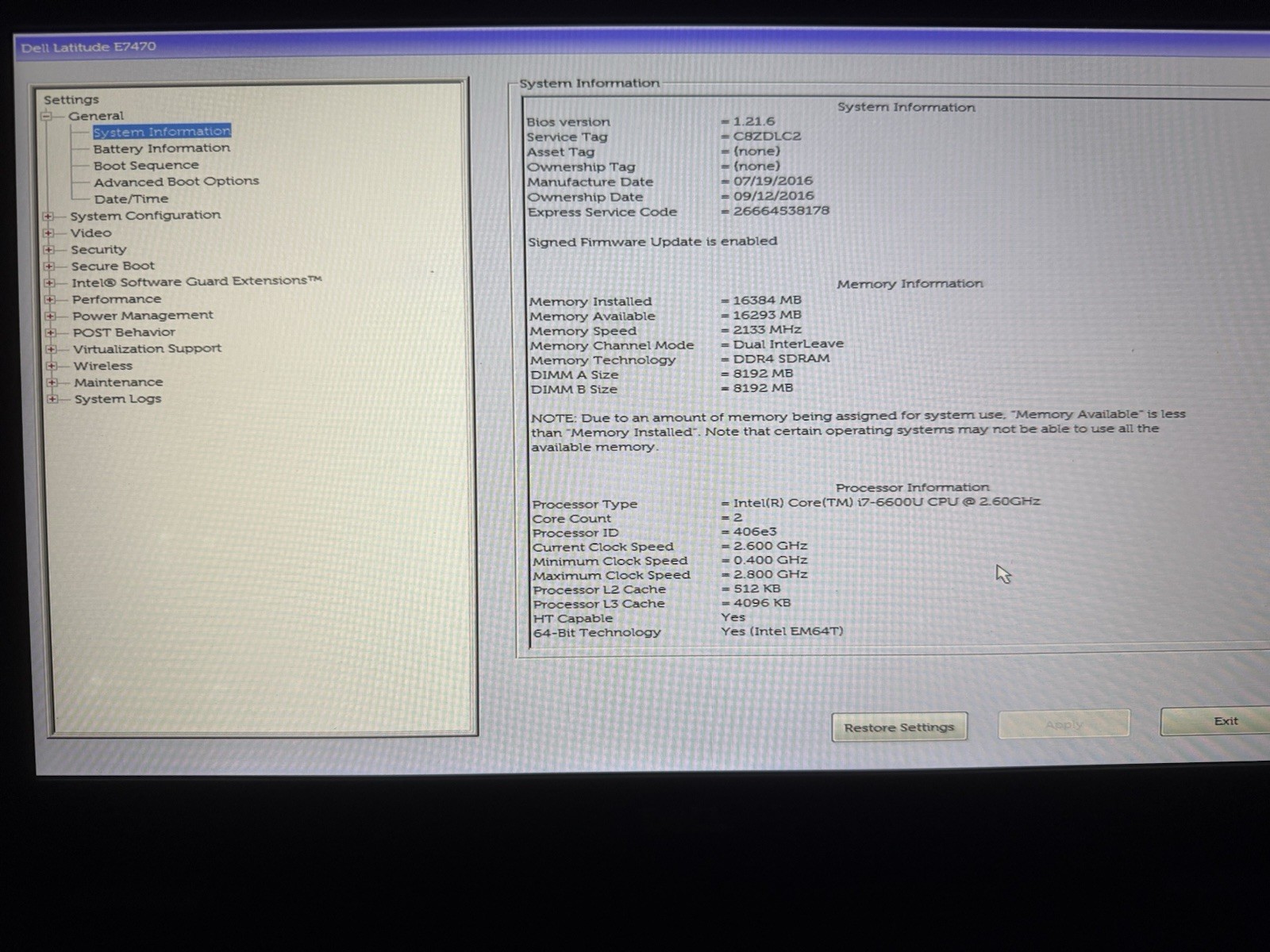This screenshot has width=1270, height=952.
Task: Expand the Virtualization Support node
Action: click(x=51, y=349)
